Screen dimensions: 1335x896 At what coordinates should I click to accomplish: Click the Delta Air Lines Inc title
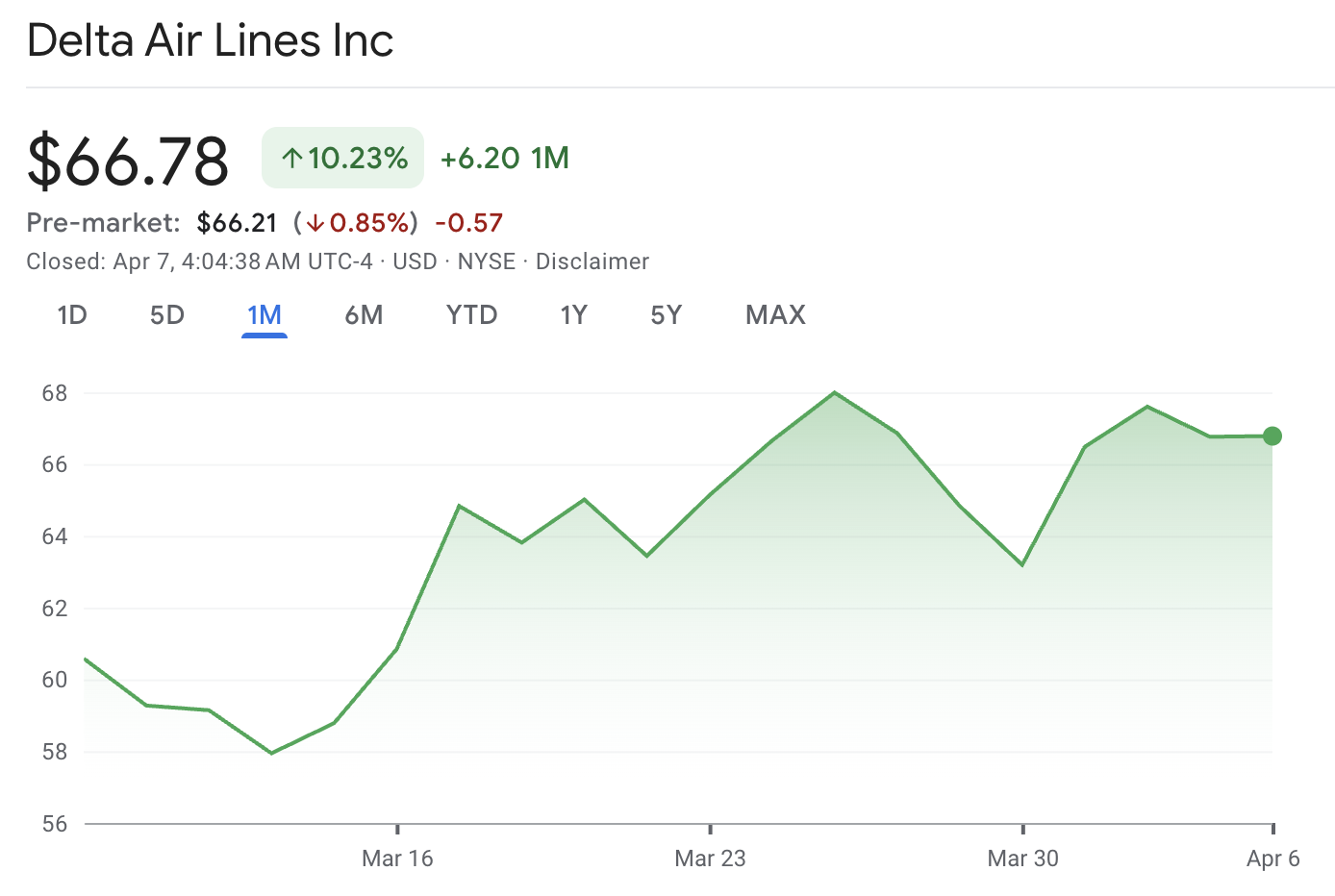pos(211,40)
